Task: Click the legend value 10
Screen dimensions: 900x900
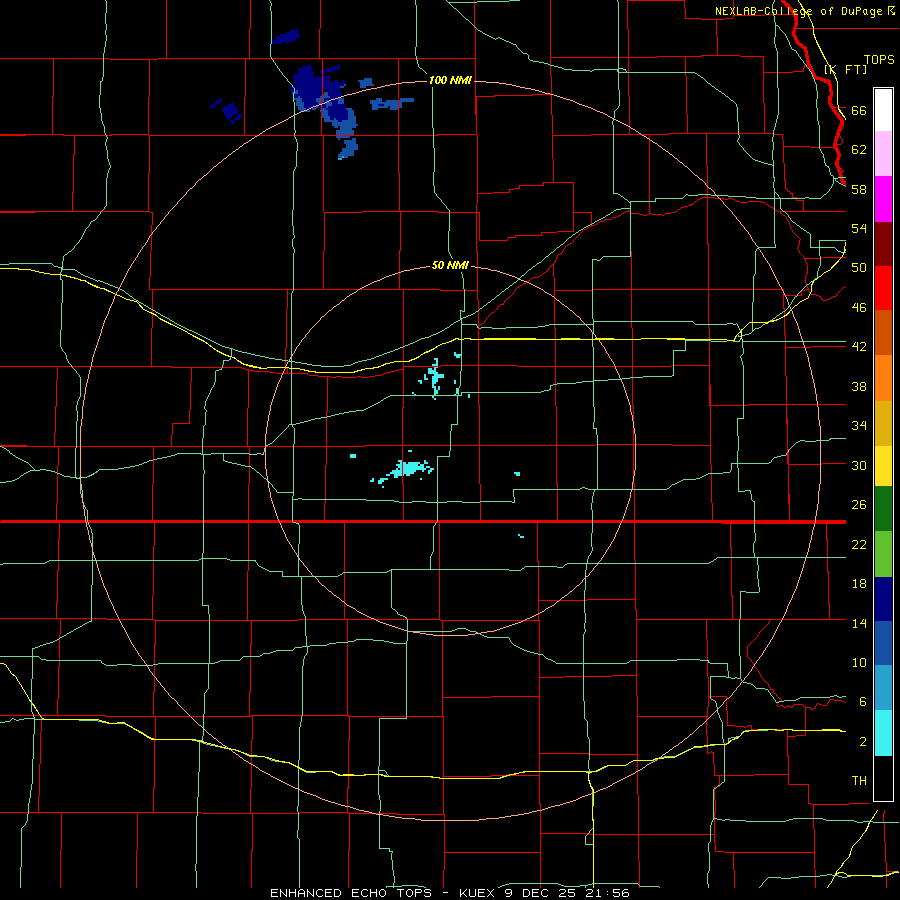Action: pyautogui.click(x=859, y=663)
